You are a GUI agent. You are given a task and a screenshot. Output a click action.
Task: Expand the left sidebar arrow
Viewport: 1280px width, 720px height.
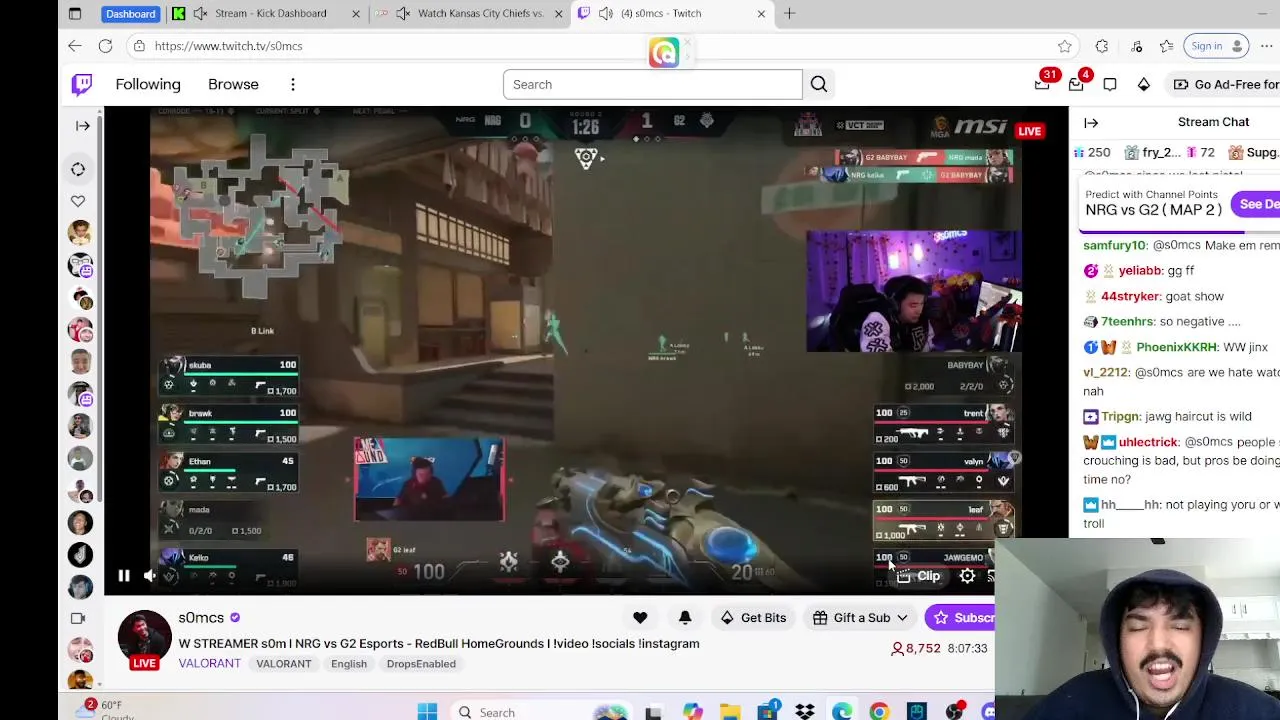83,126
